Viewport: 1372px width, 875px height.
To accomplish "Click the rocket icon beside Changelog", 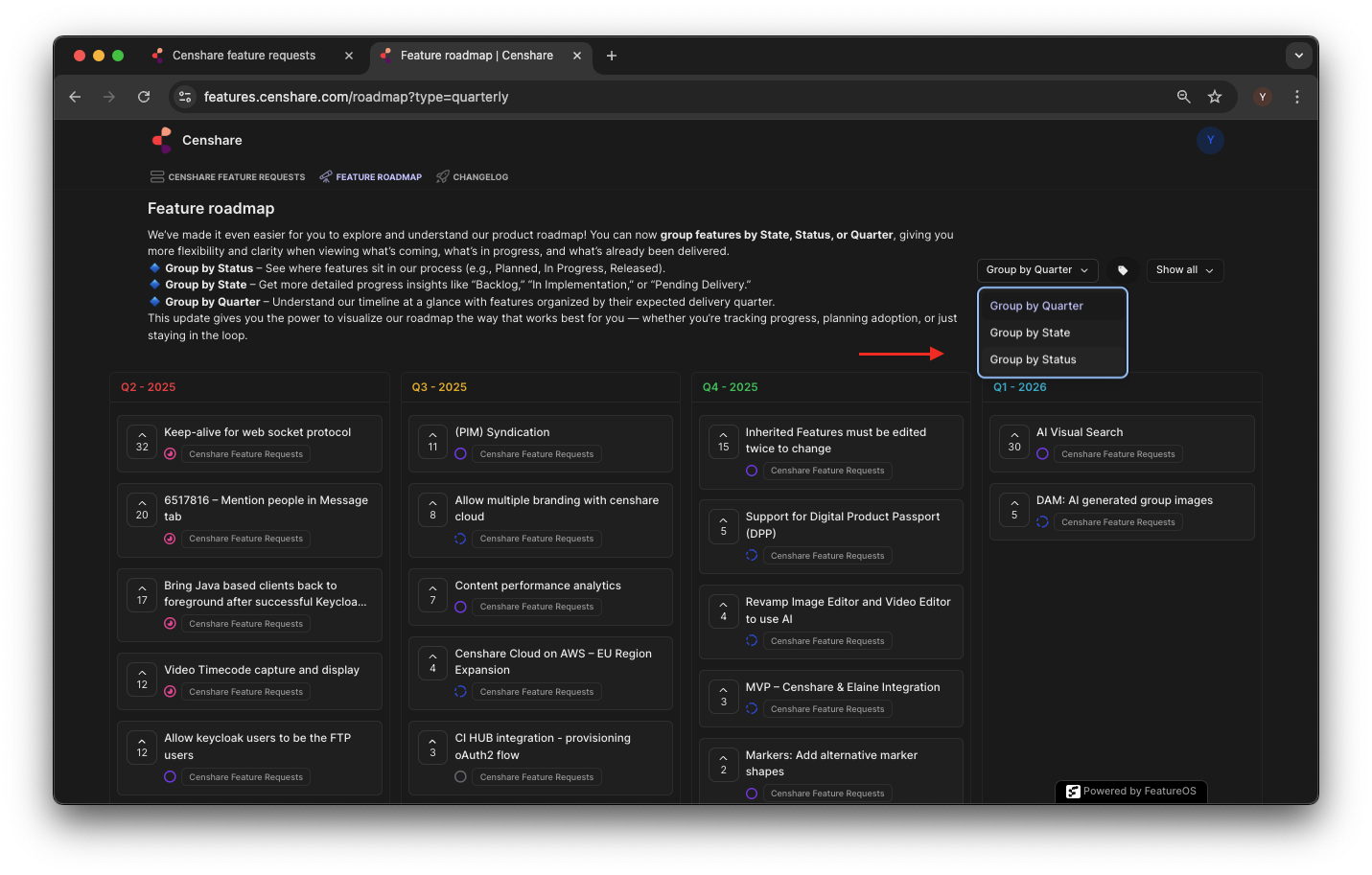I will click(442, 176).
